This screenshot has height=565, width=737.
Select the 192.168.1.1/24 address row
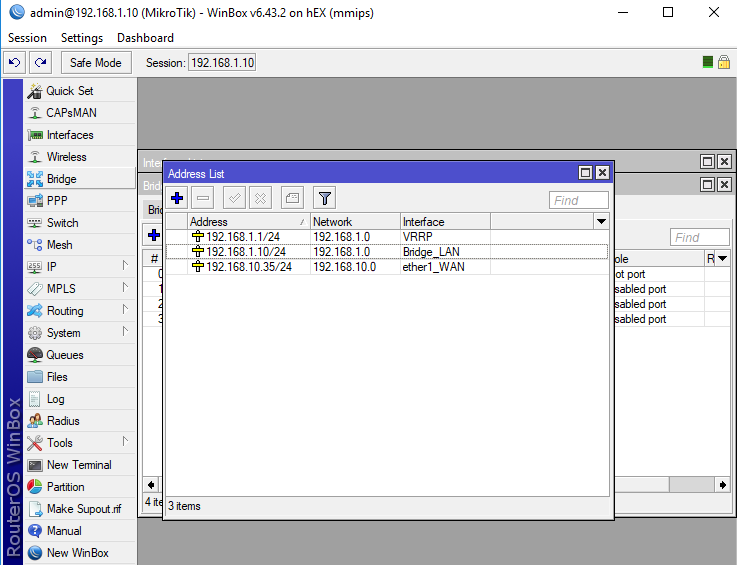click(x=387, y=237)
